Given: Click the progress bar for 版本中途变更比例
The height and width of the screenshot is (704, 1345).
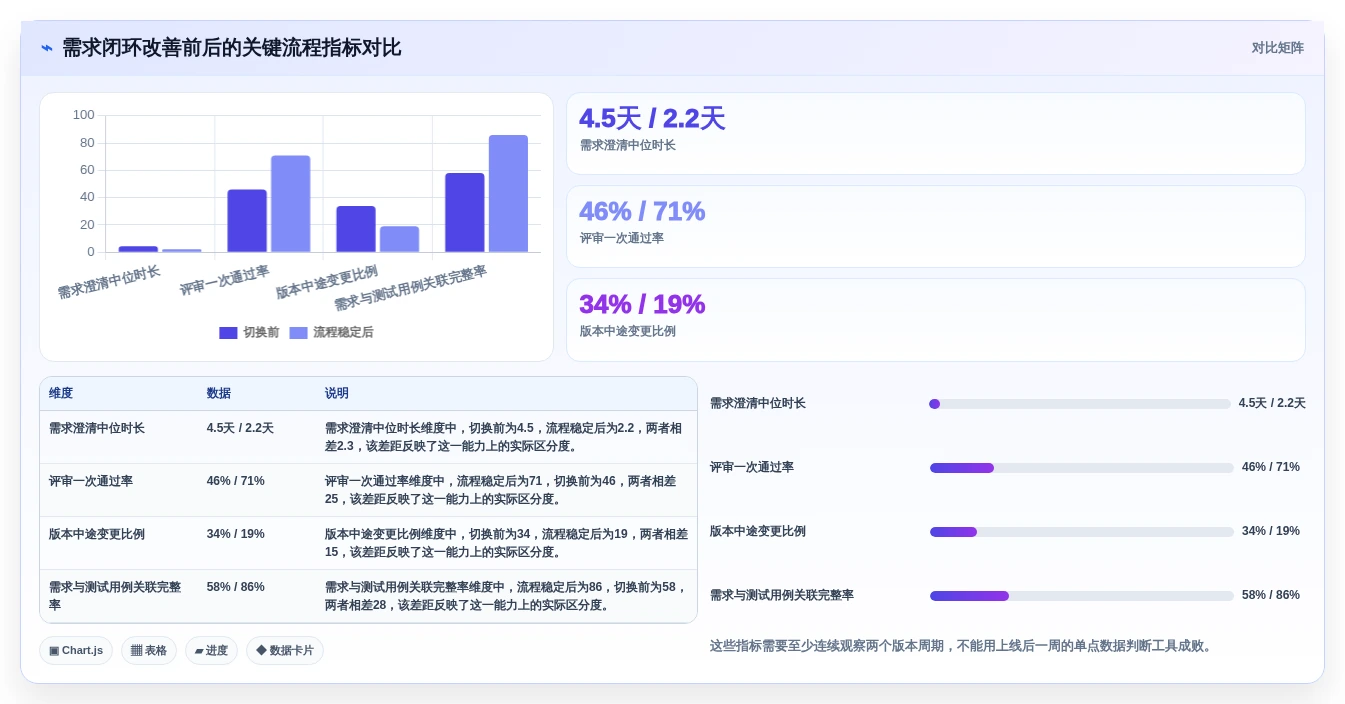Looking at the screenshot, I should tap(1082, 532).
